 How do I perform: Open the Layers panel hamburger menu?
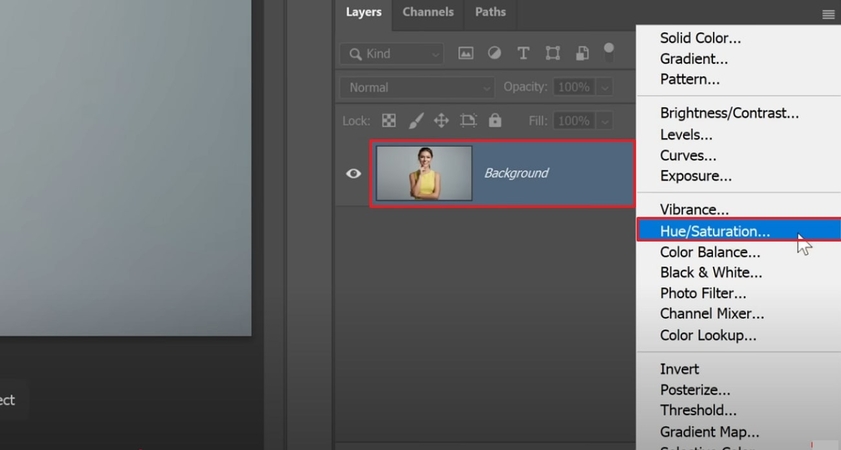[828, 14]
